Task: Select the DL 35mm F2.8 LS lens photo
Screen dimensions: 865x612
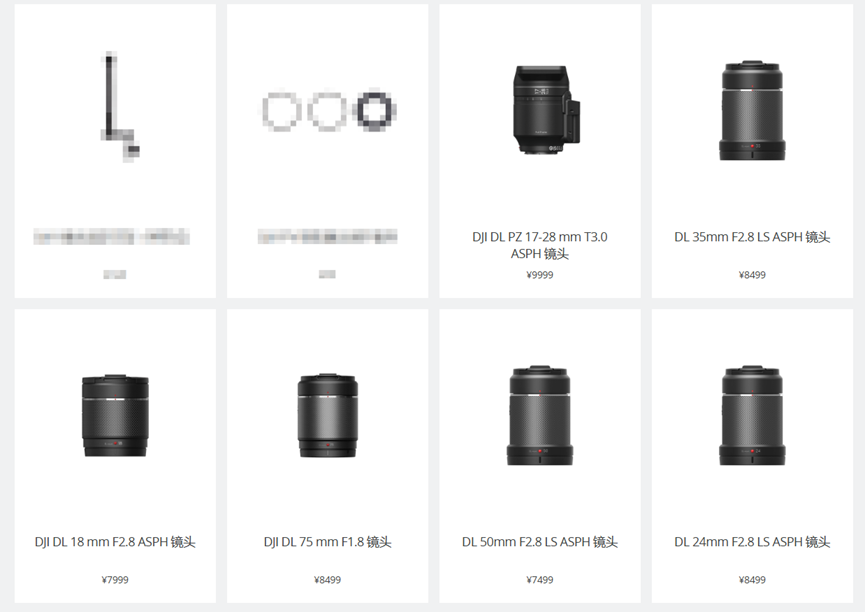Action: coord(752,110)
